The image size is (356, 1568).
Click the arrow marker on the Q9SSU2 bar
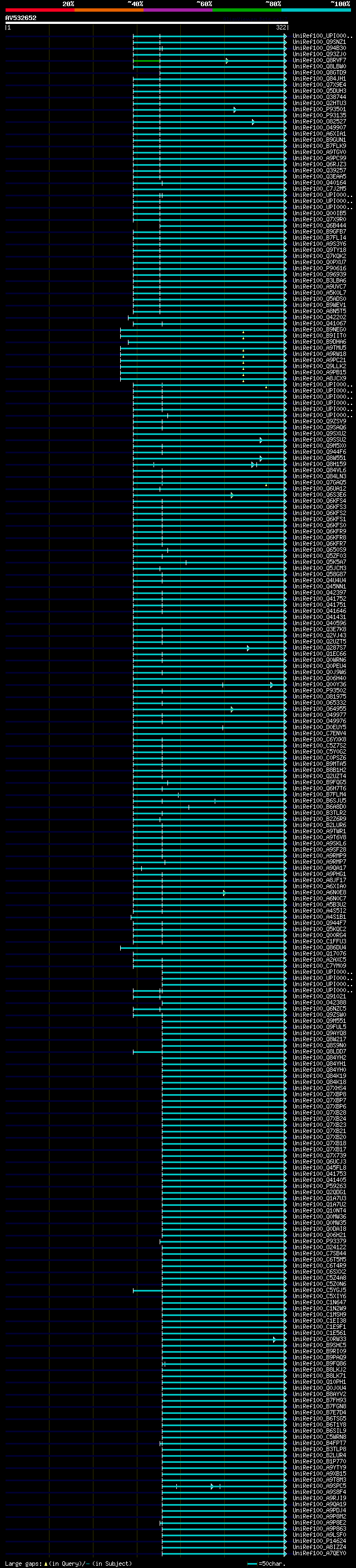coord(261,440)
